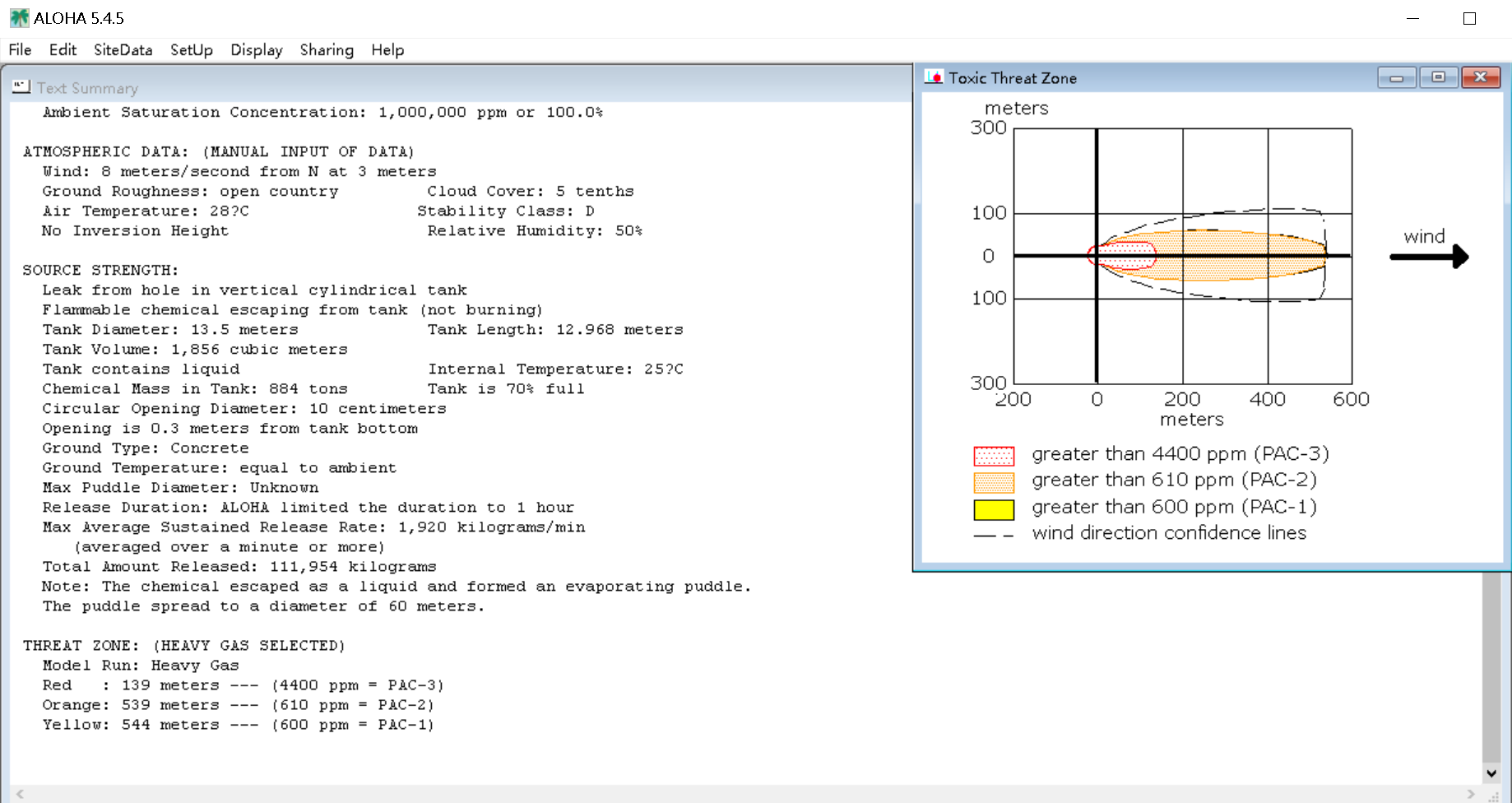Screen dimensions: 1512x803
Task: Click the Text Summary window title
Action: click(87, 88)
